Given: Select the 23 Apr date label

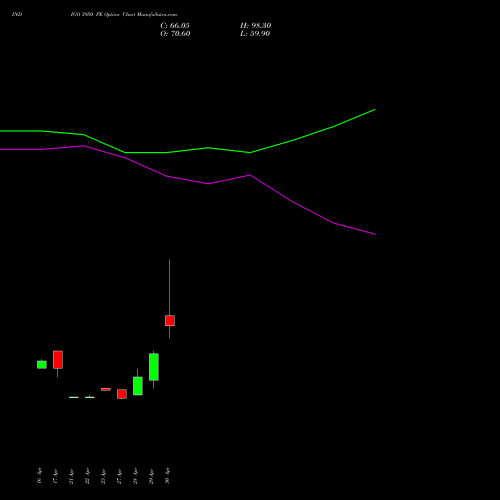Looking at the screenshot, I should pyautogui.click(x=104, y=476).
